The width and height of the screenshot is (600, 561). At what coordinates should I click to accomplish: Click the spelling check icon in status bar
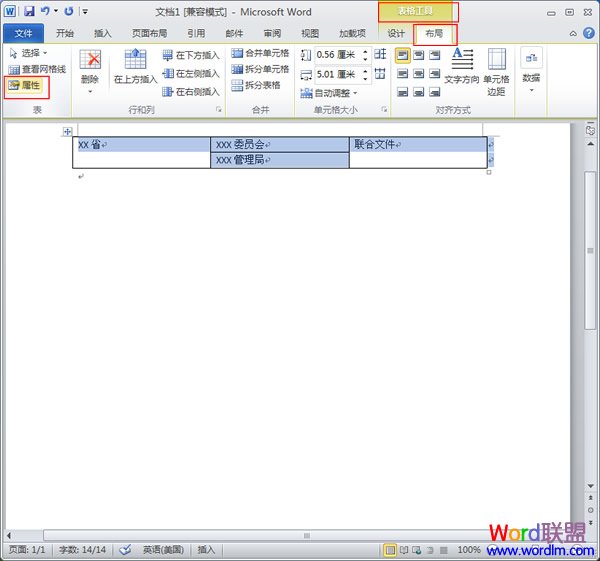tap(125, 550)
